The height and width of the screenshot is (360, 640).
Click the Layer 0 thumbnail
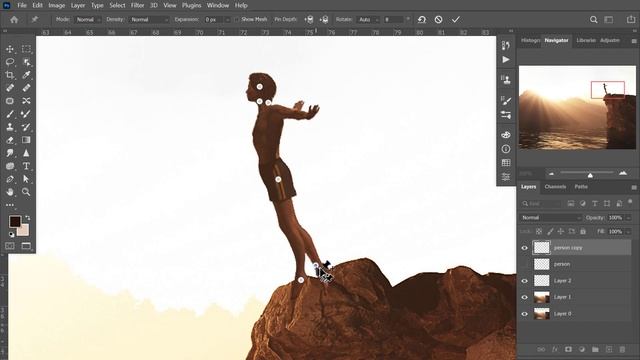click(x=542, y=314)
